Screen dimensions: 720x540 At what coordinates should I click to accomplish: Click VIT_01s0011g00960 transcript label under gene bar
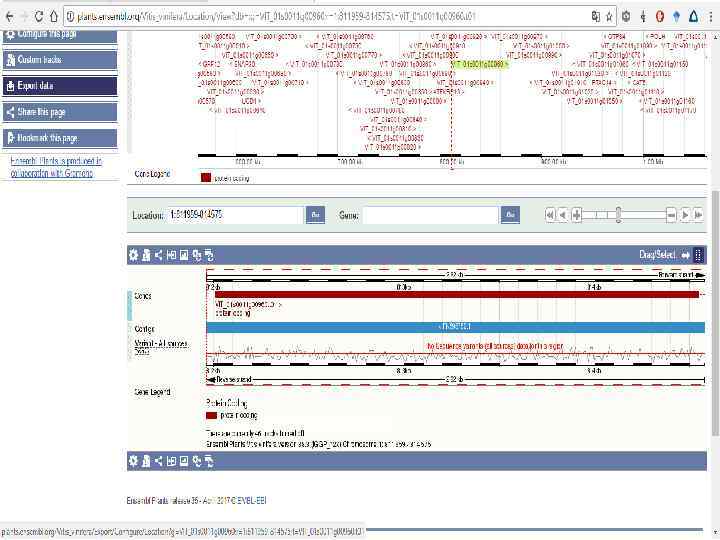[x=248, y=304]
